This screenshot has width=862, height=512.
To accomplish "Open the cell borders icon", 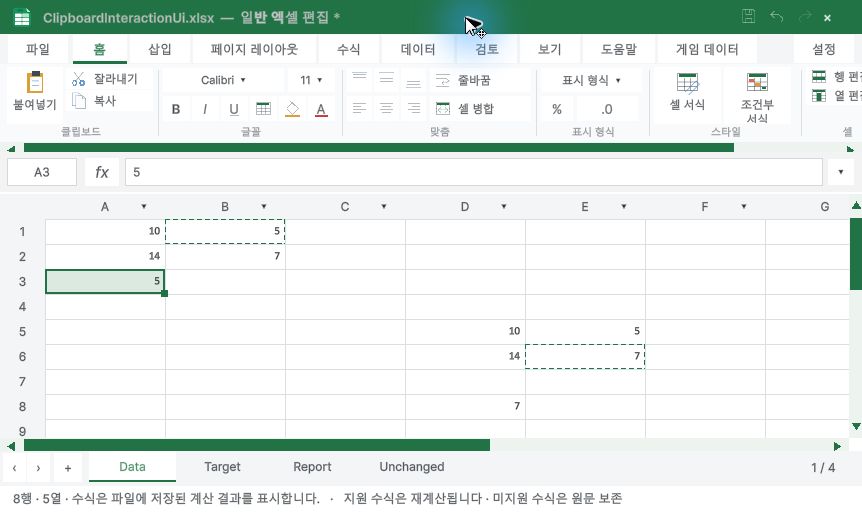I will coord(263,109).
